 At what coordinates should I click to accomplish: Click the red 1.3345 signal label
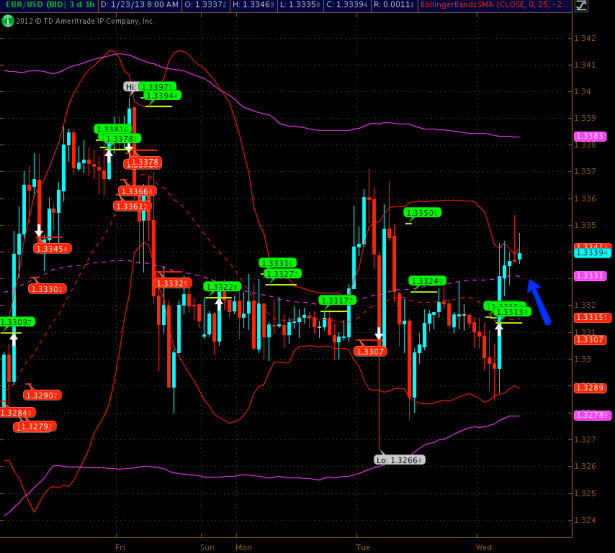point(50,249)
